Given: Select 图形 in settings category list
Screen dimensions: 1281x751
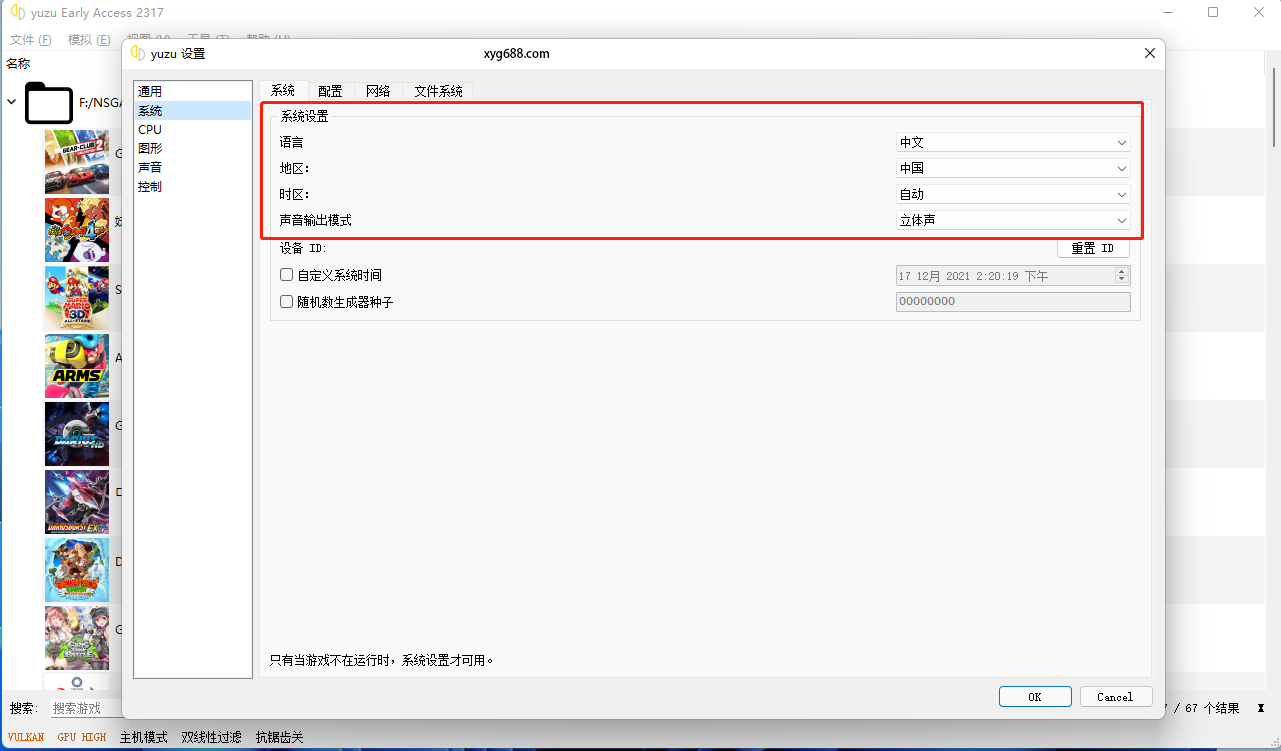Looking at the screenshot, I should [x=193, y=149].
